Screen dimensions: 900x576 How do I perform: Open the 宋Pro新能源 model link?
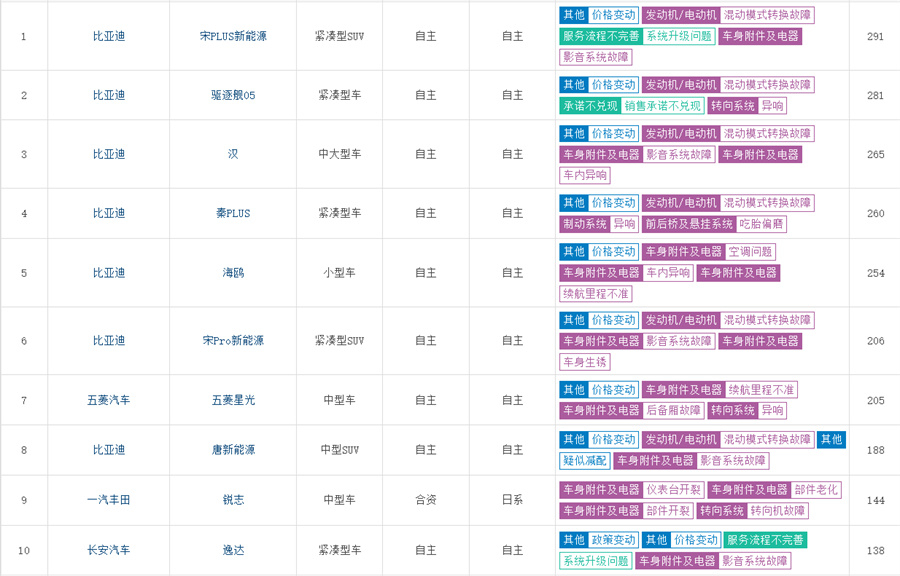(x=233, y=341)
